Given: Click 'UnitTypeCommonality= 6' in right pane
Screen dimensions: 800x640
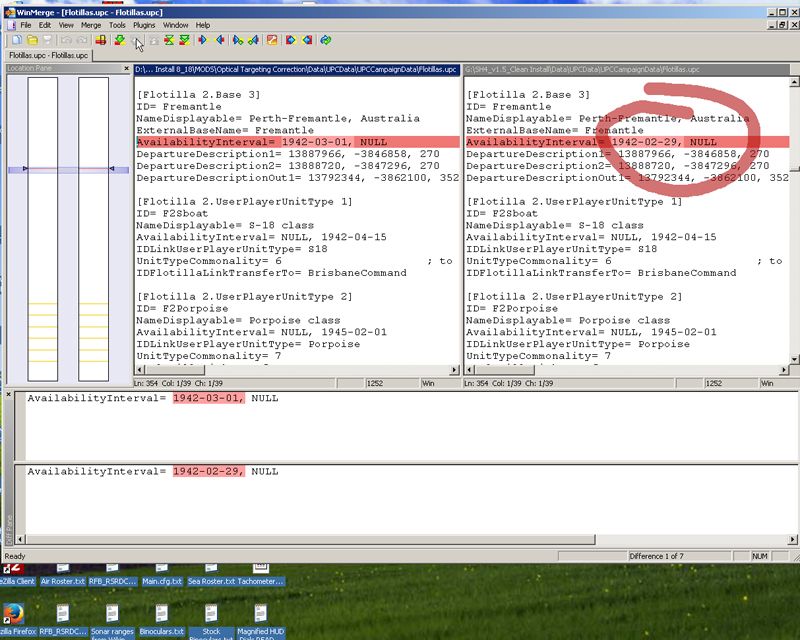Looking at the screenshot, I should pyautogui.click(x=539, y=261).
